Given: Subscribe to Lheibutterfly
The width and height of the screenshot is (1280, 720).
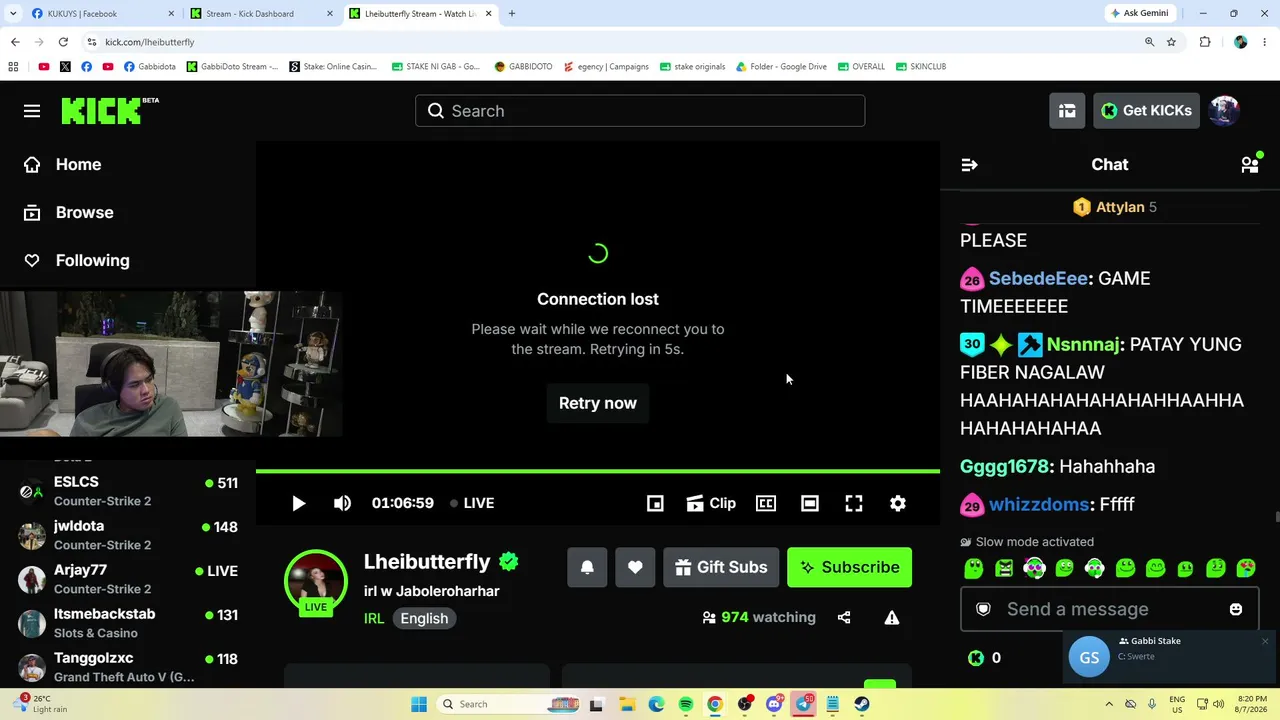Looking at the screenshot, I should coord(849,567).
